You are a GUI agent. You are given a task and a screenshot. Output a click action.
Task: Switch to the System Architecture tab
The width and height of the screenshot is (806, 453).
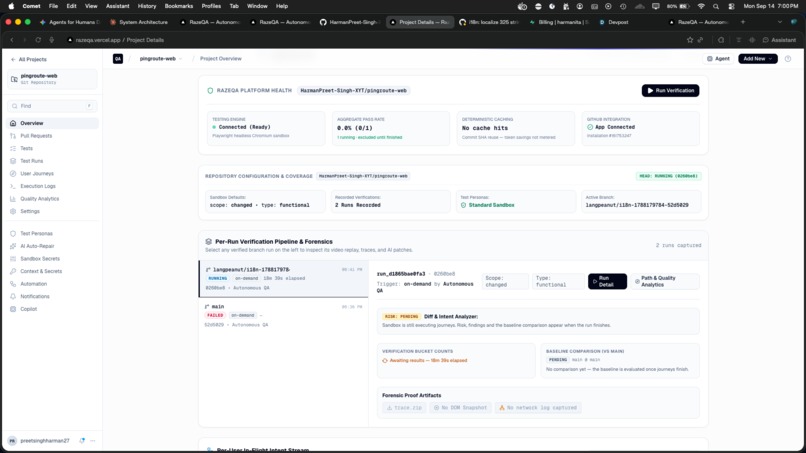pos(139,22)
